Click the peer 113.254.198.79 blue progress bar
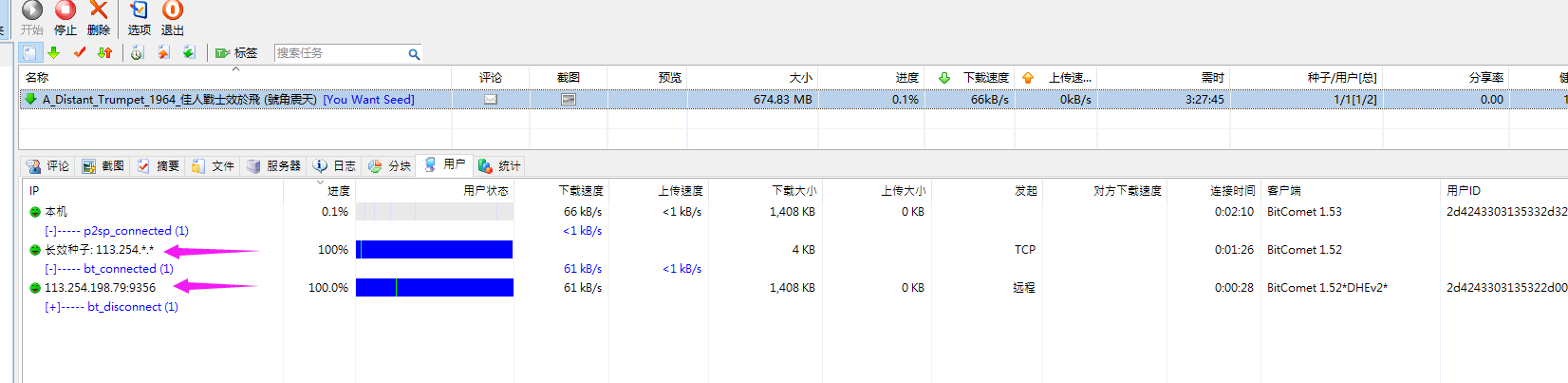Viewport: 1568px width, 383px height. click(434, 288)
